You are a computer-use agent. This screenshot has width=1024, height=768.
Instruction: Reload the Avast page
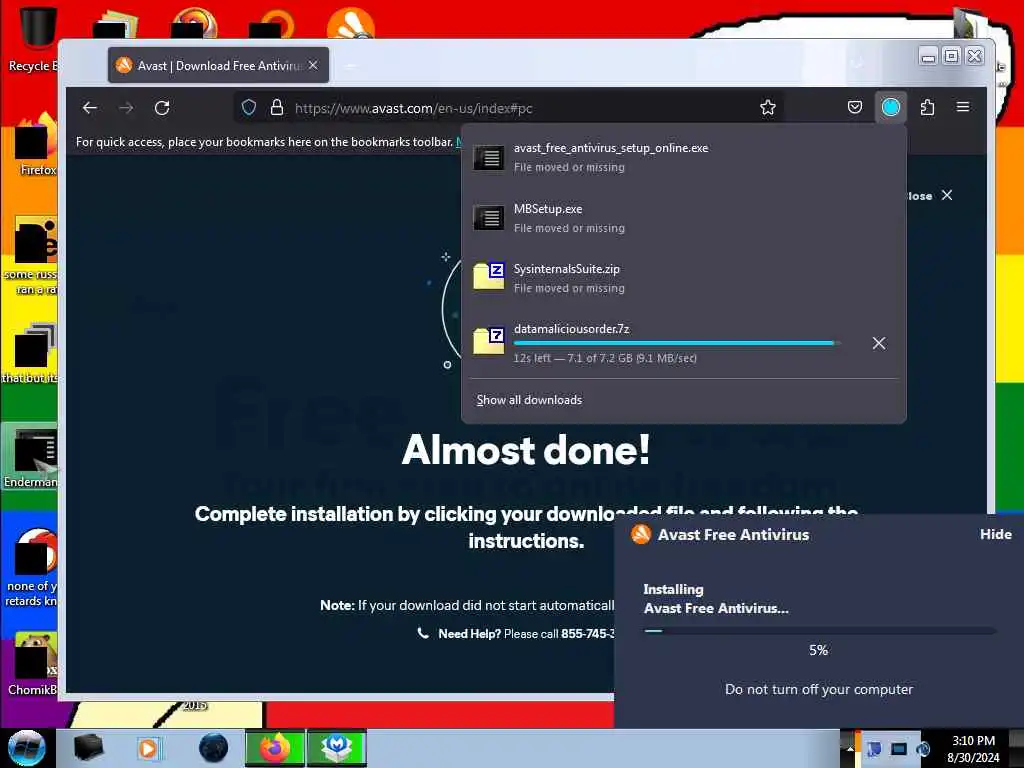coord(162,108)
